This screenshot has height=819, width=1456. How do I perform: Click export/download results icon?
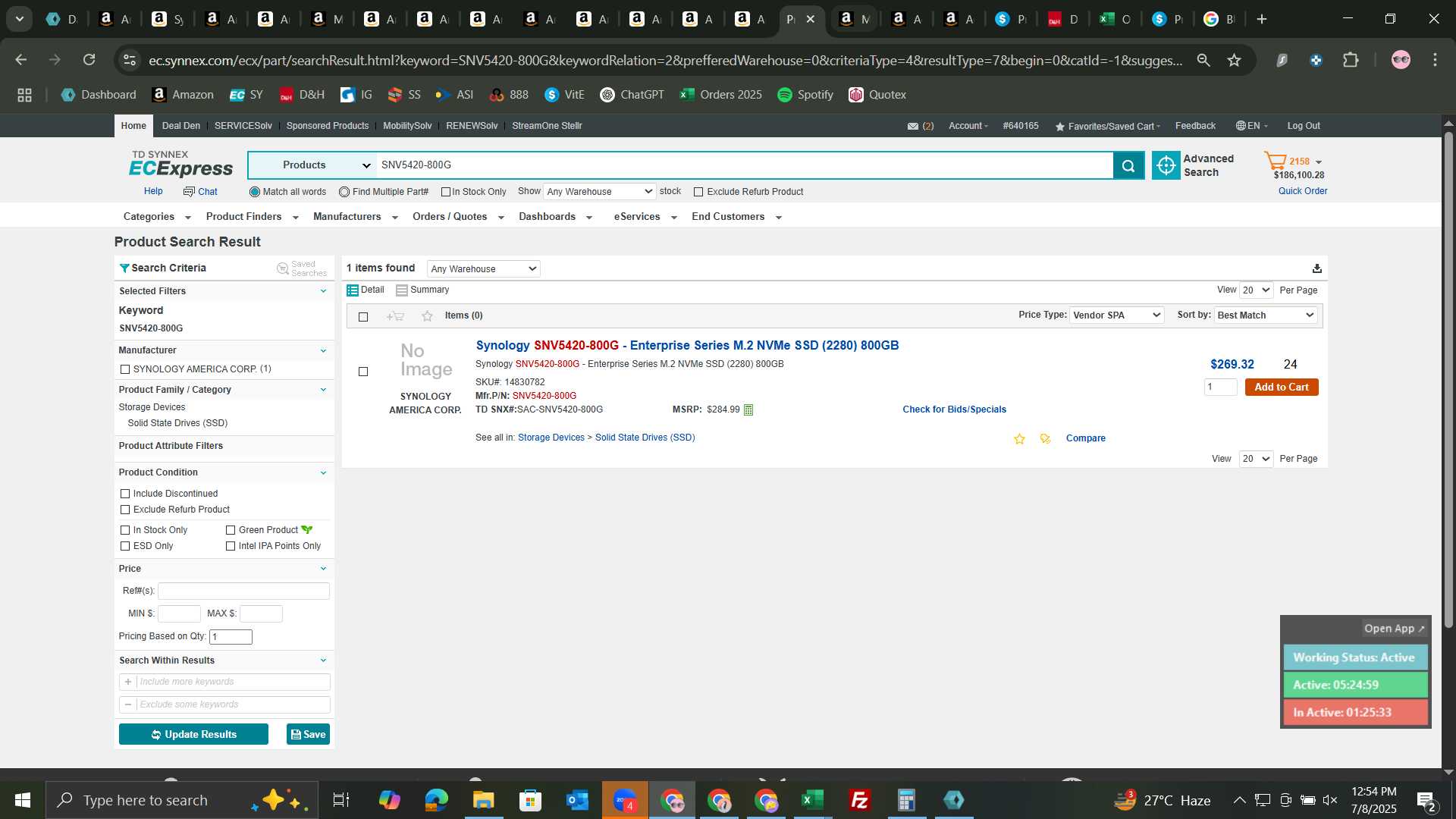pyautogui.click(x=1317, y=268)
